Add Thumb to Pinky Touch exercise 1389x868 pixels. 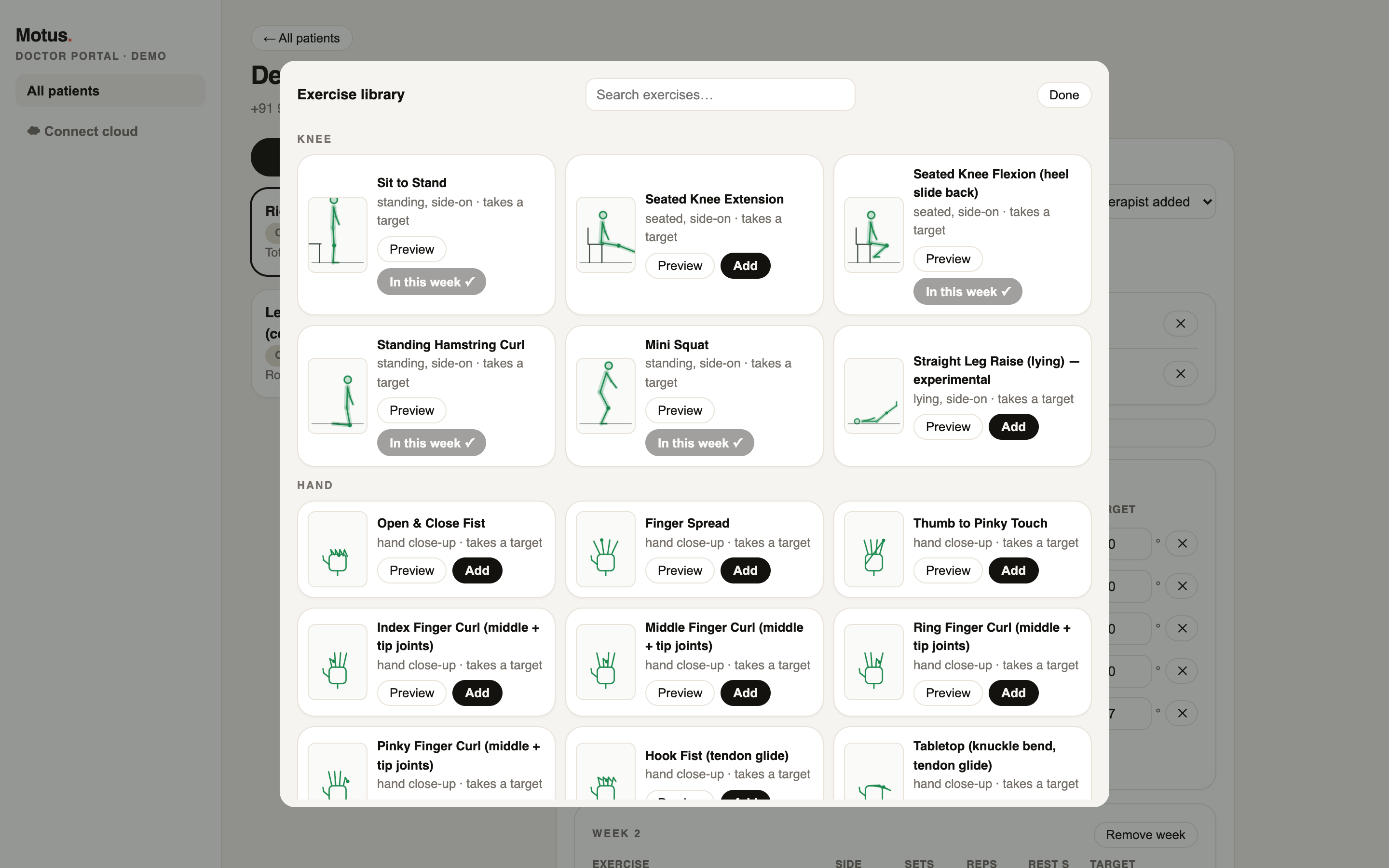pos(1013,570)
